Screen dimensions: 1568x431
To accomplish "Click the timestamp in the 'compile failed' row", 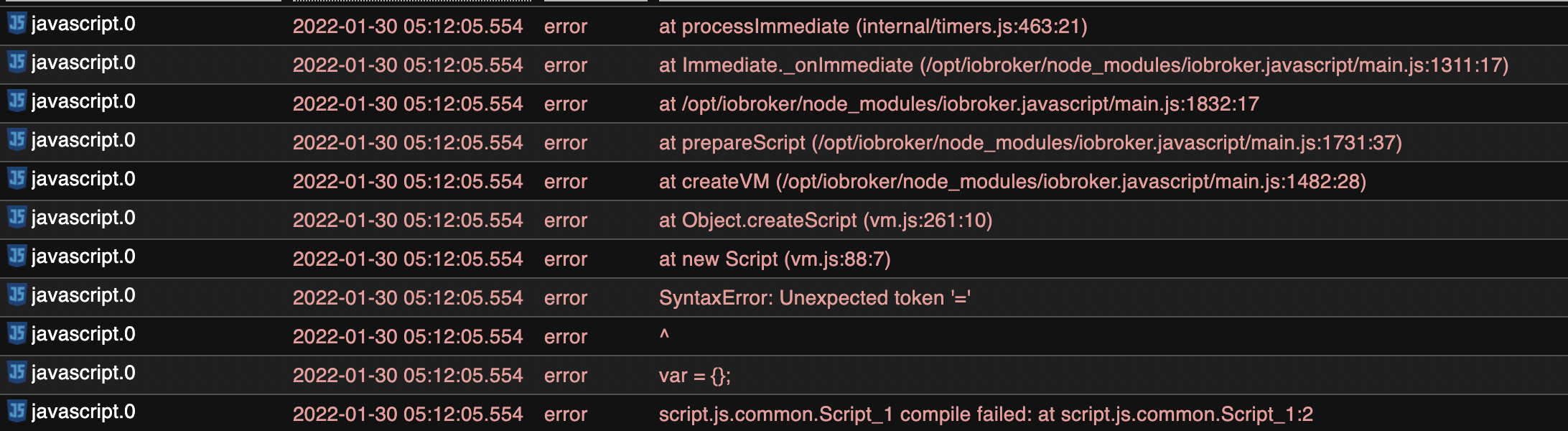I will point(408,414).
